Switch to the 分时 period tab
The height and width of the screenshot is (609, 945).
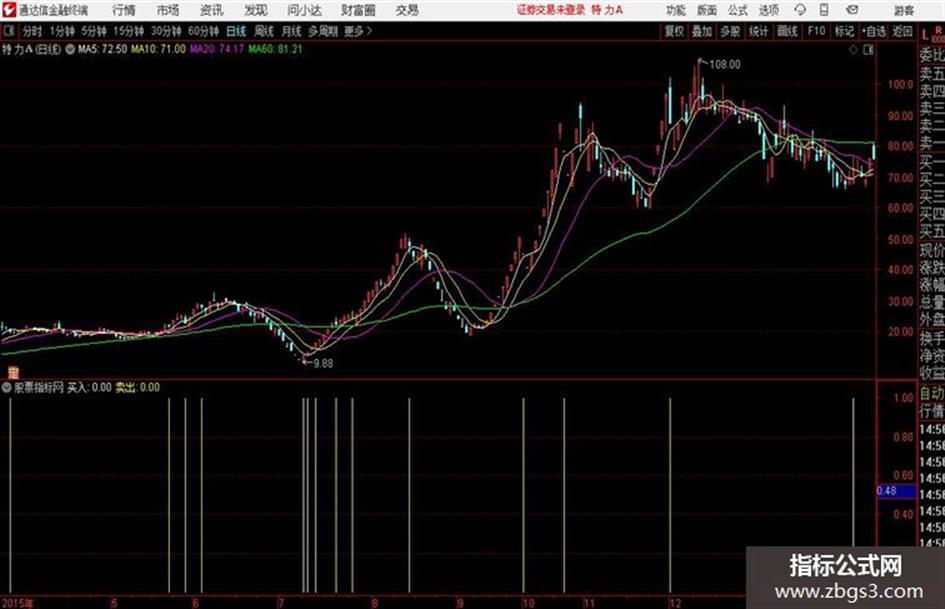pyautogui.click(x=33, y=31)
